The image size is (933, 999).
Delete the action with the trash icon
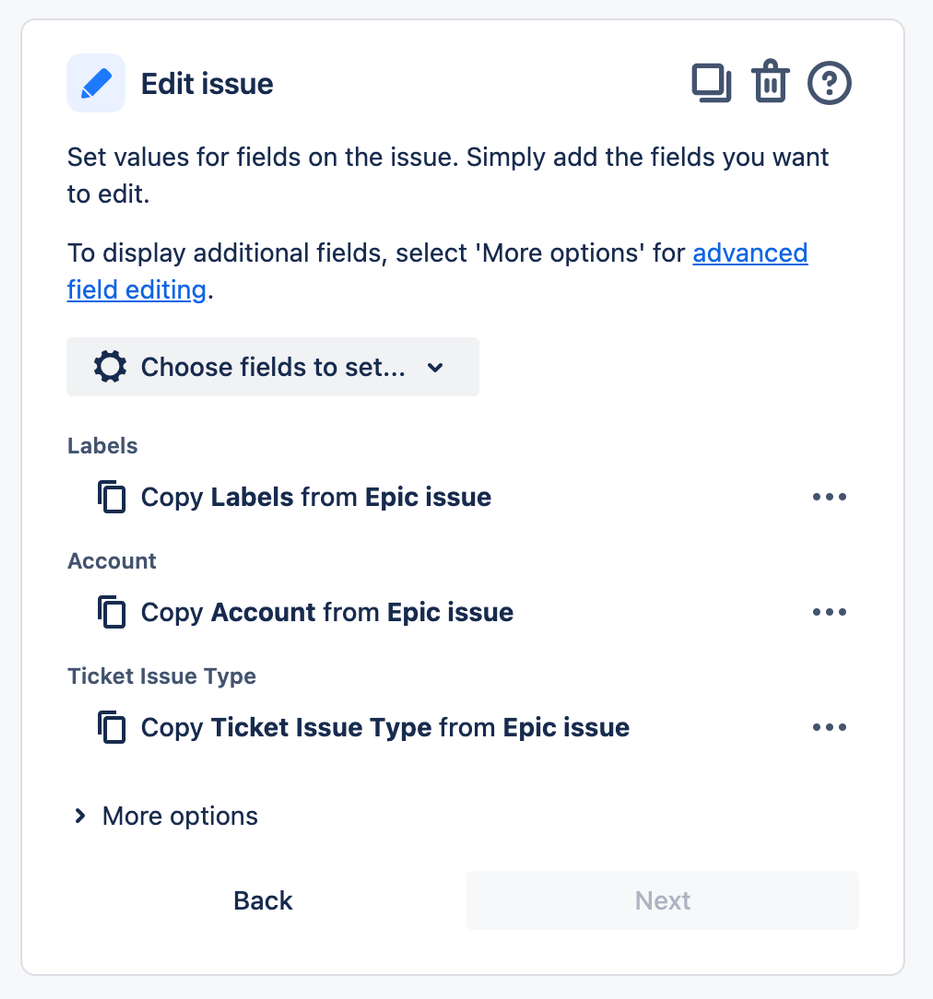click(770, 82)
